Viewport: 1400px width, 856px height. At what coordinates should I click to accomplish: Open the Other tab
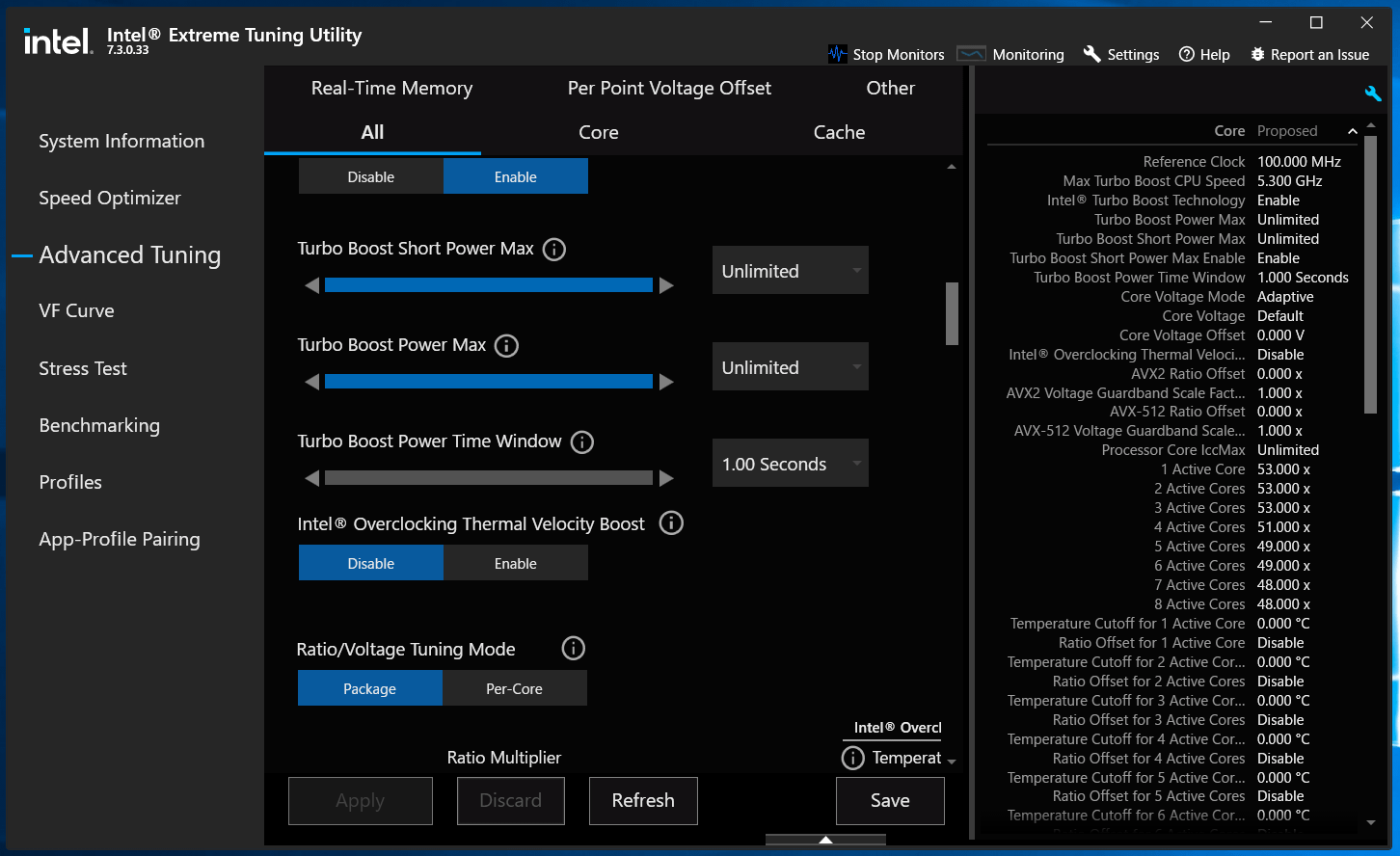[x=891, y=88]
